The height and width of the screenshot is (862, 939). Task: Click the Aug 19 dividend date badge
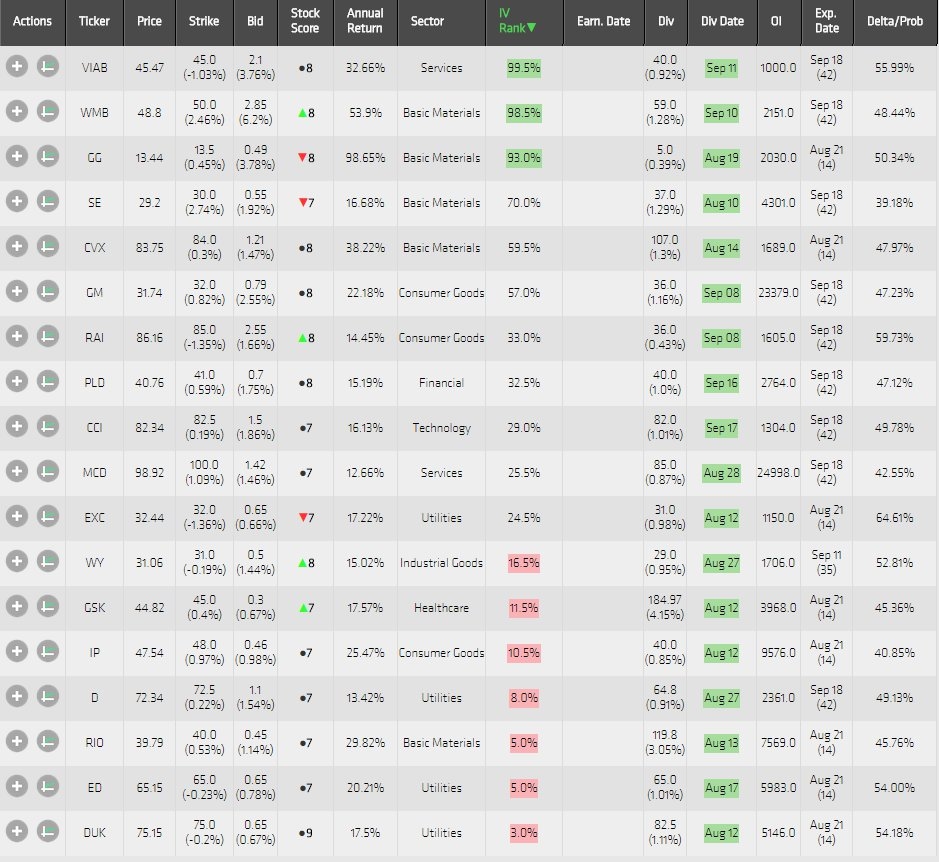tap(721, 158)
